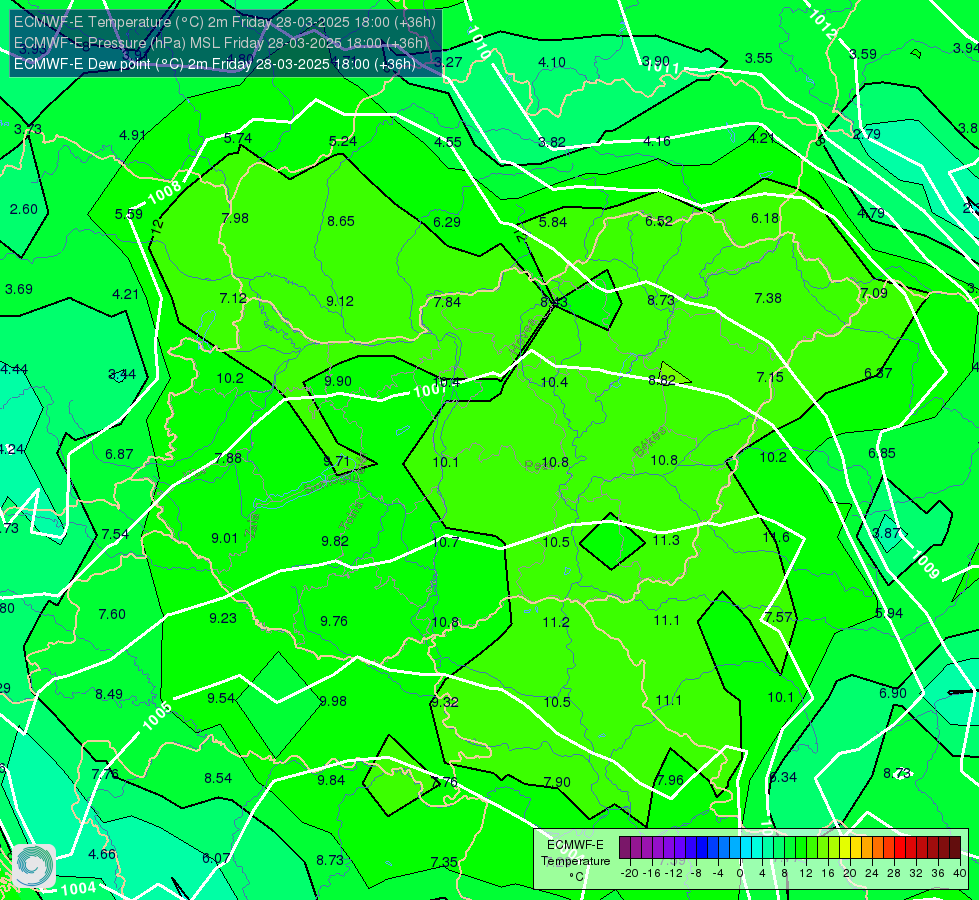The image size is (979, 900).
Task: Click the swirl logo icon at the bottom-left
Action: [x=34, y=866]
